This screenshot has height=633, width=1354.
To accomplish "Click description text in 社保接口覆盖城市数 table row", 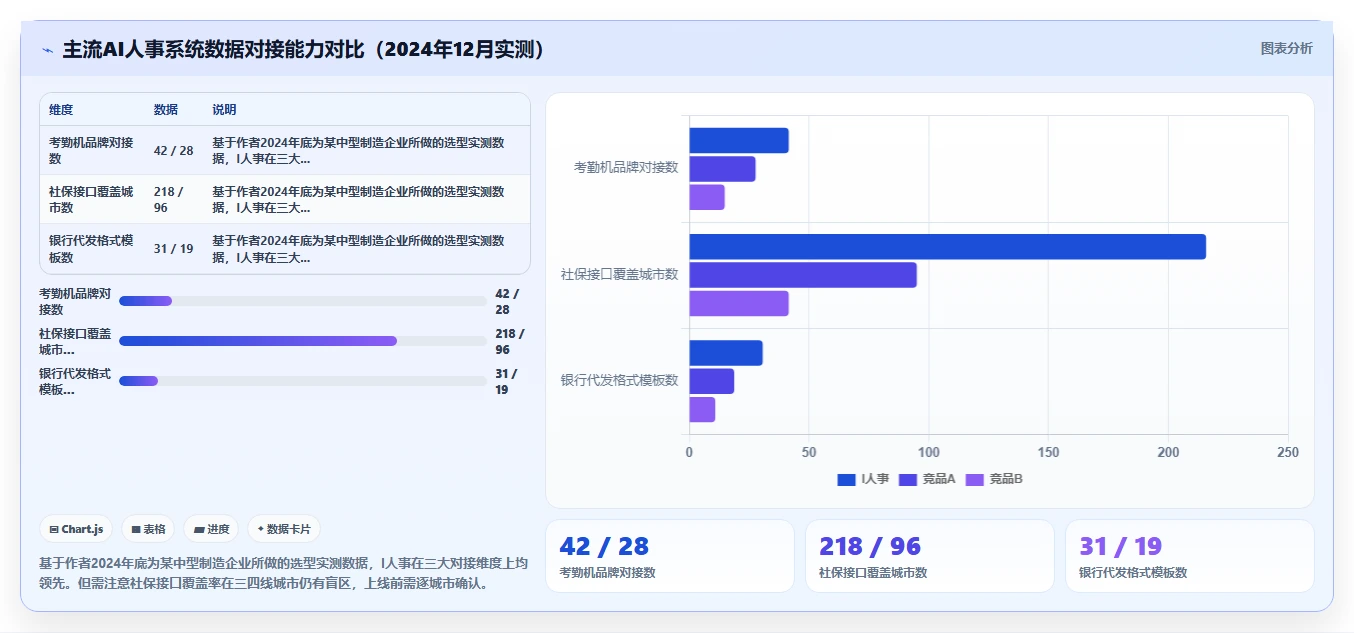I will (358, 200).
